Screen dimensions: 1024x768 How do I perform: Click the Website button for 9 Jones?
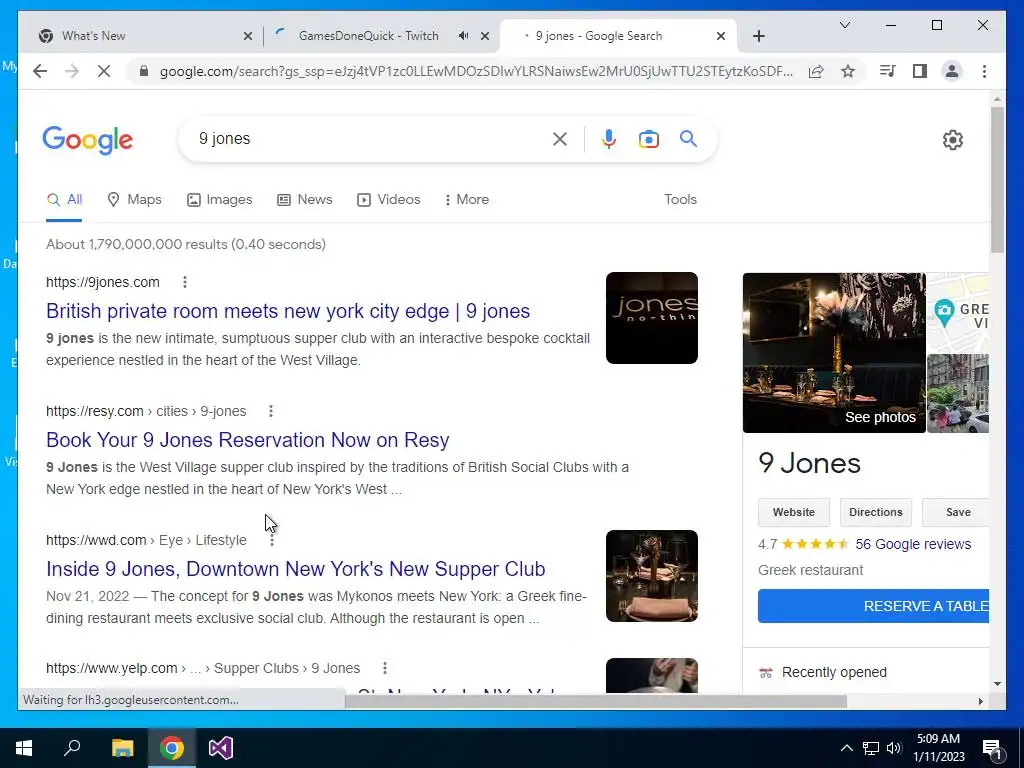point(793,513)
